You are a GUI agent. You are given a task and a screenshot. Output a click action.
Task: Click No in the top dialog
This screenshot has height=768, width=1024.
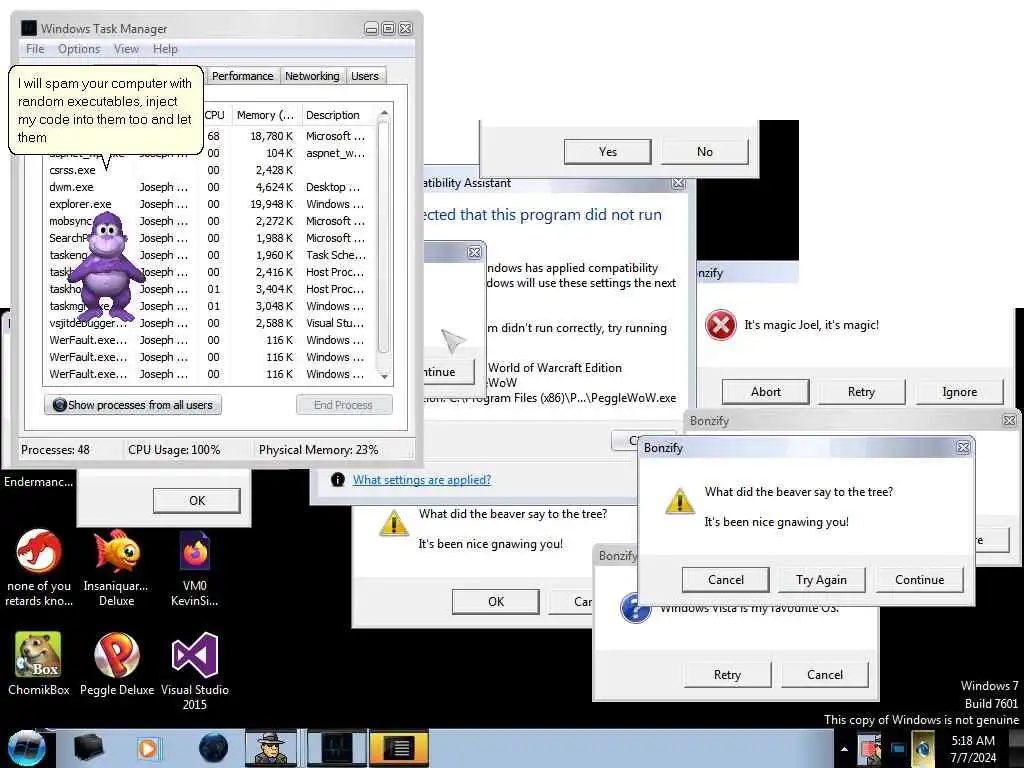coord(705,152)
